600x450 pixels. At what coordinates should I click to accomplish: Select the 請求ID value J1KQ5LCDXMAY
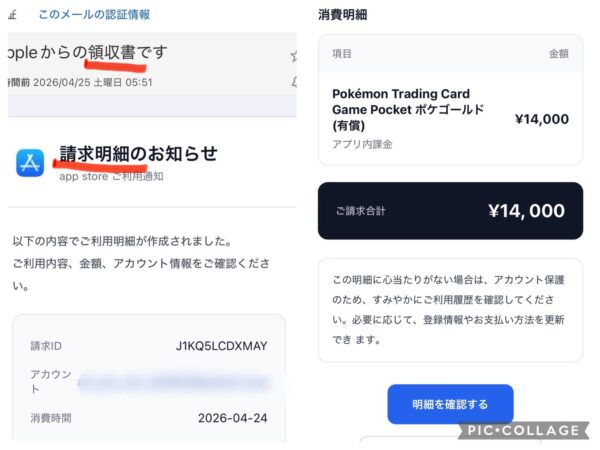point(222,346)
